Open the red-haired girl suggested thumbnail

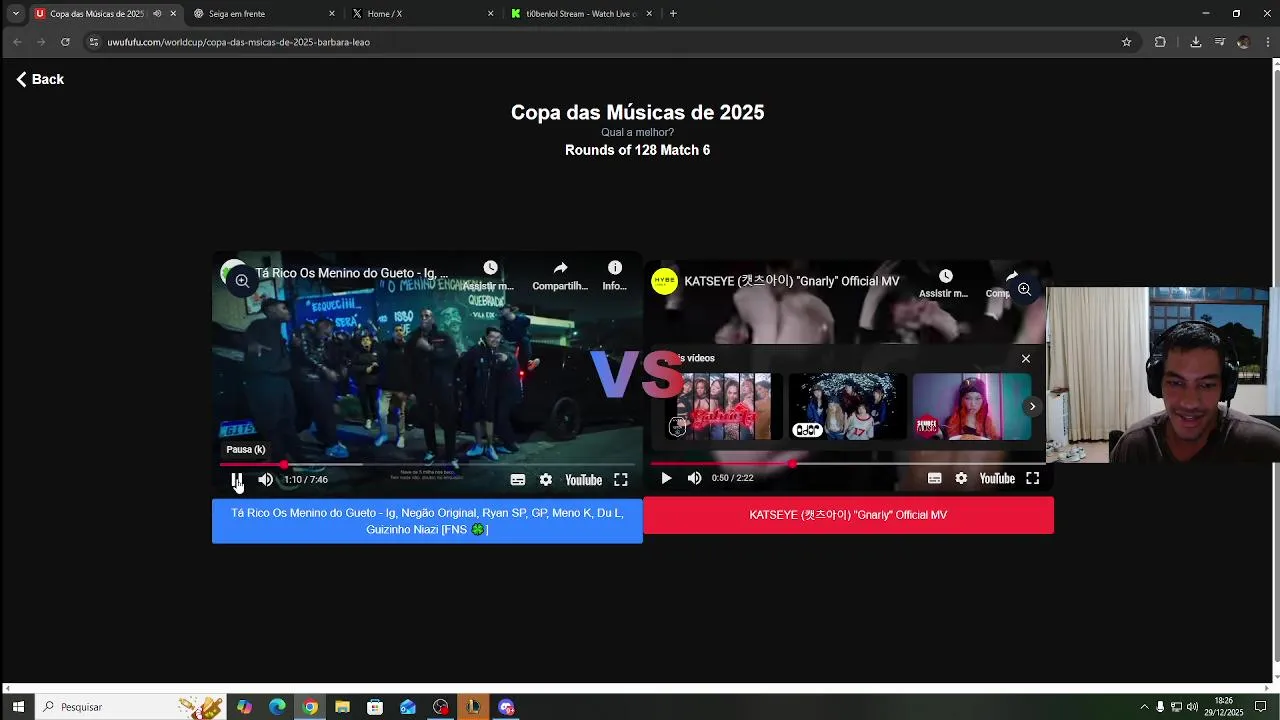click(x=972, y=406)
